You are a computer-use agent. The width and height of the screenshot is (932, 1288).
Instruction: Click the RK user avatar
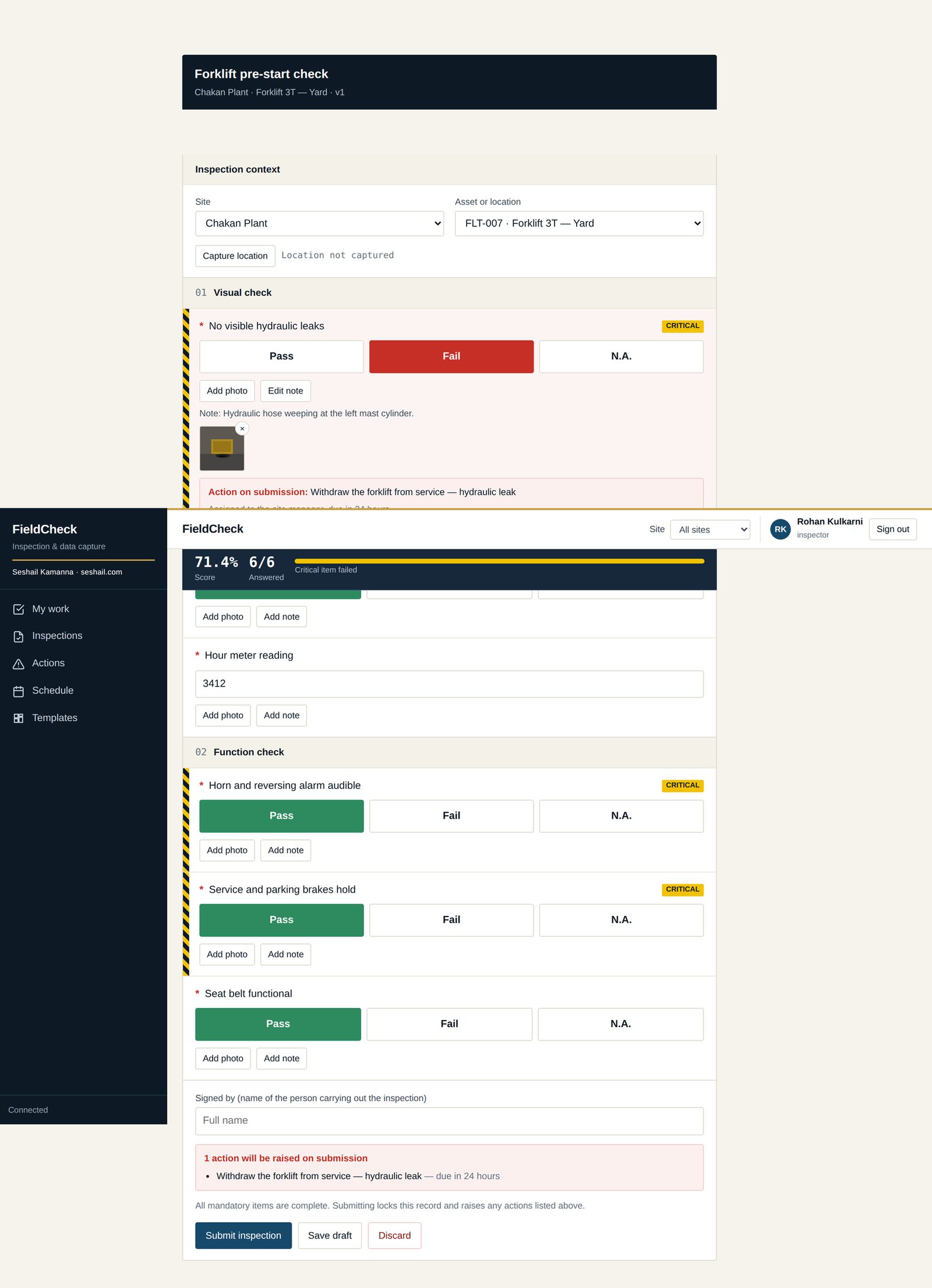780,529
